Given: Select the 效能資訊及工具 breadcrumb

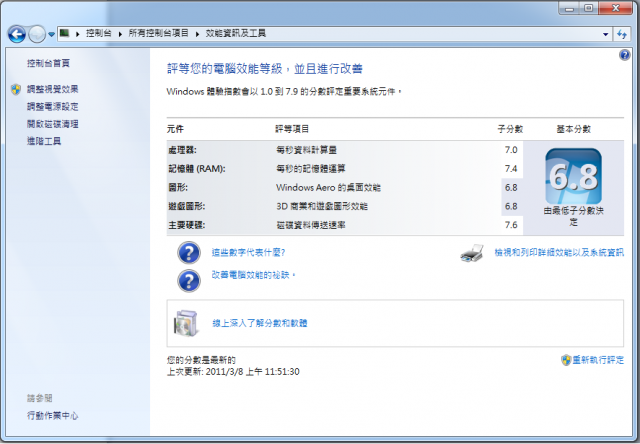Looking at the screenshot, I should (x=236, y=33).
